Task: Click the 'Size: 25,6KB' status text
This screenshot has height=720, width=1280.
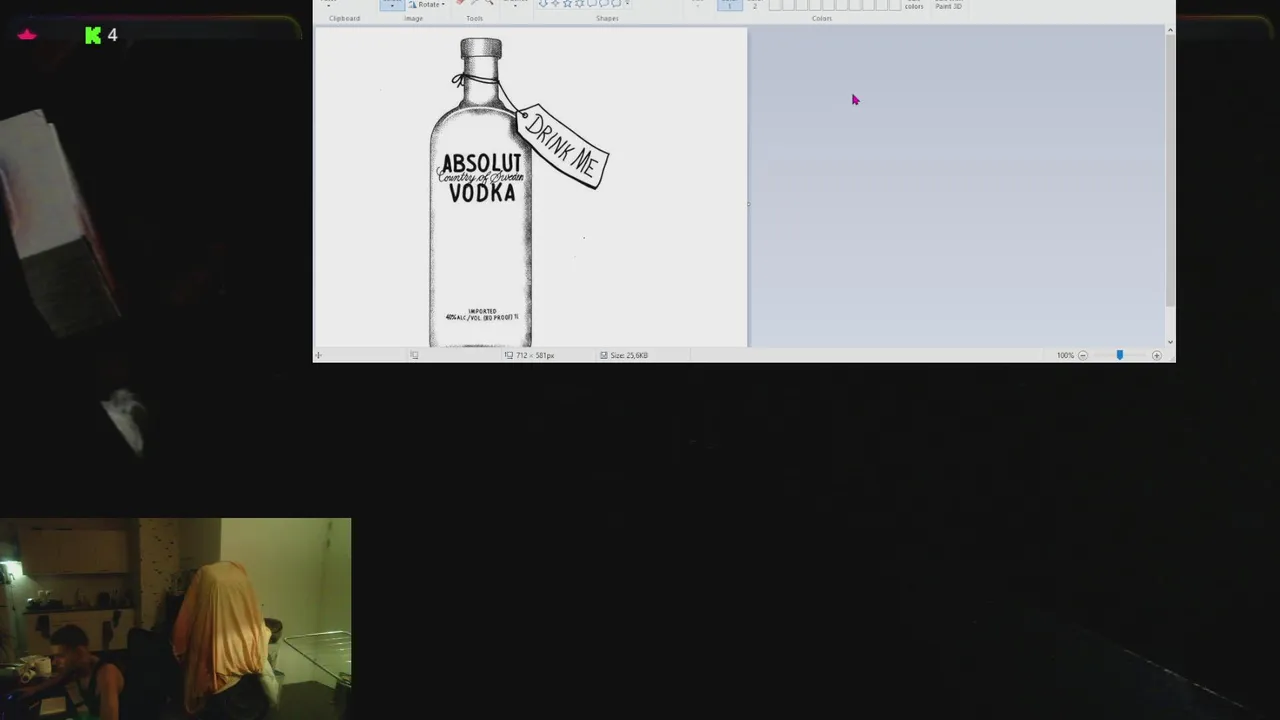Action: tap(629, 355)
